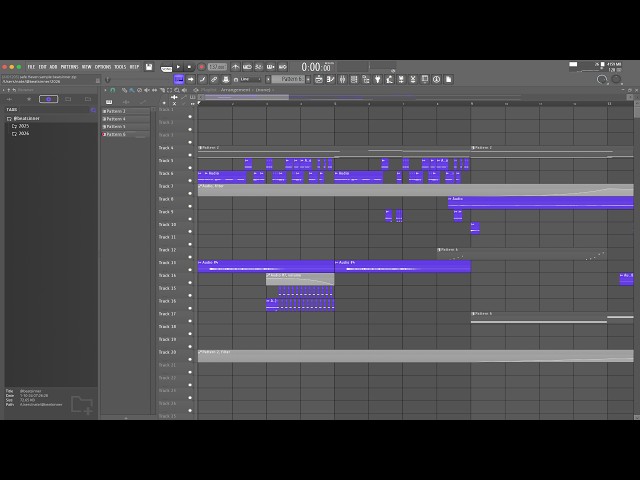
Task: Toggle song/pattern mode switch
Action: [166, 68]
